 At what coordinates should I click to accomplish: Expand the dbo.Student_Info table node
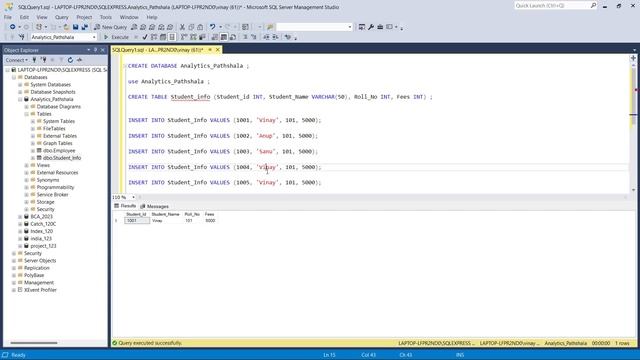point(33,158)
